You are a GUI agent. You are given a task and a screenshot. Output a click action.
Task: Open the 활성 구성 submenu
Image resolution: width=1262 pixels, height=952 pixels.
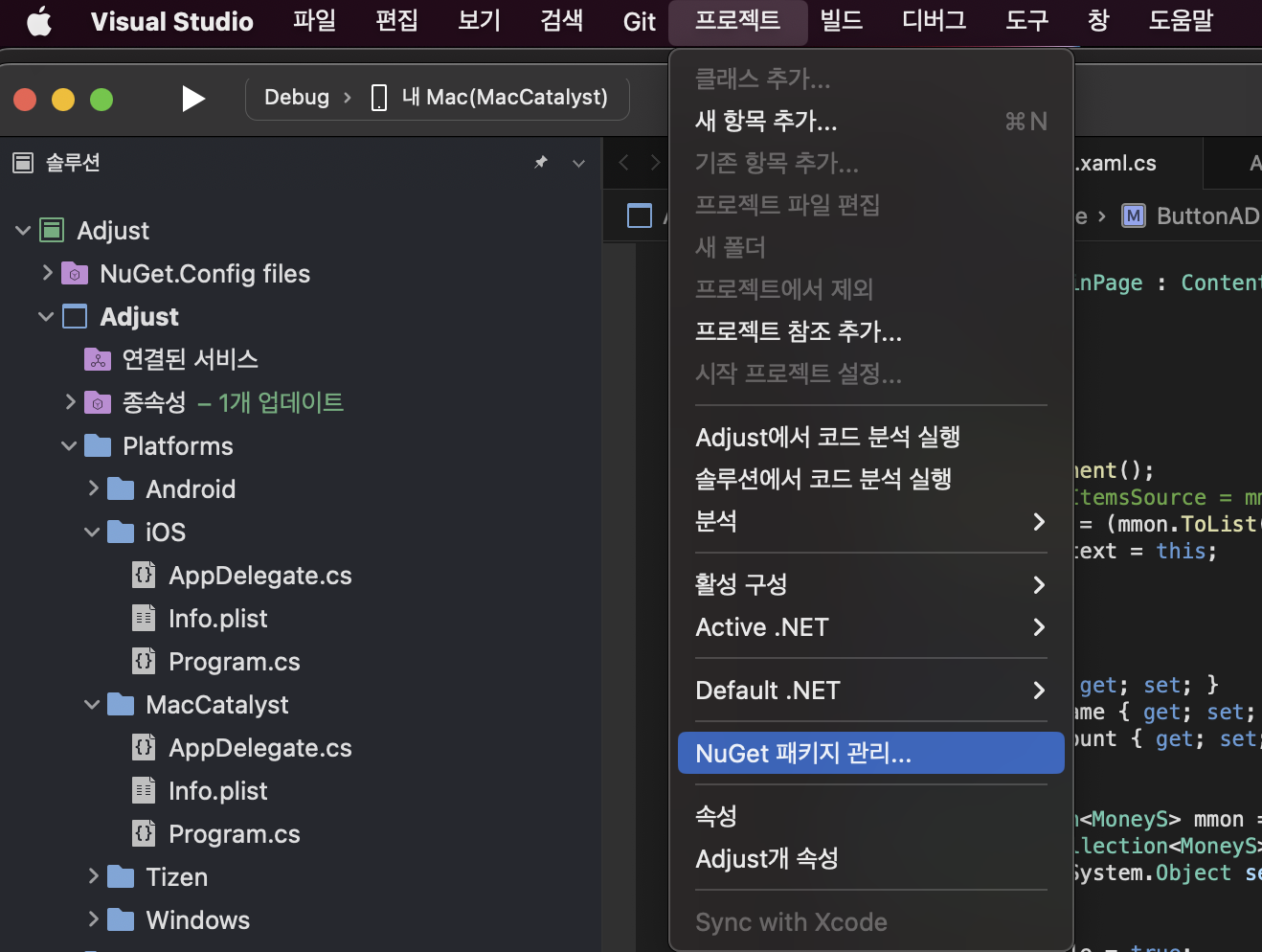coord(870,584)
